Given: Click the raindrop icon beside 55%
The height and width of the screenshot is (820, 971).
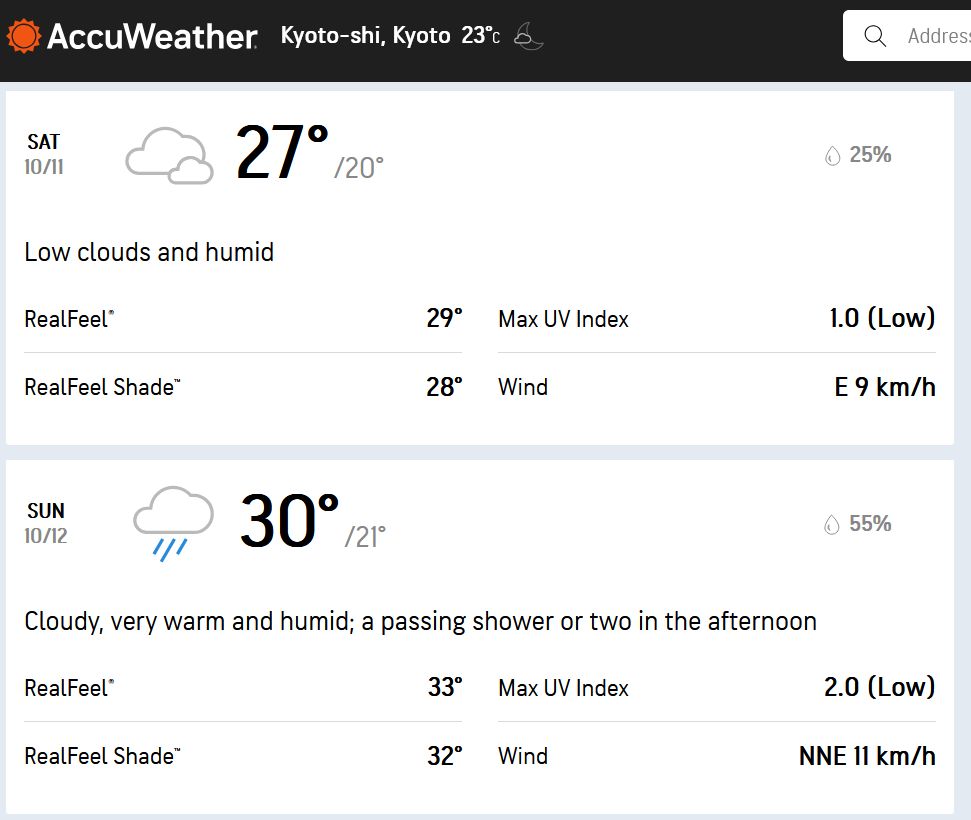Looking at the screenshot, I should (x=832, y=524).
